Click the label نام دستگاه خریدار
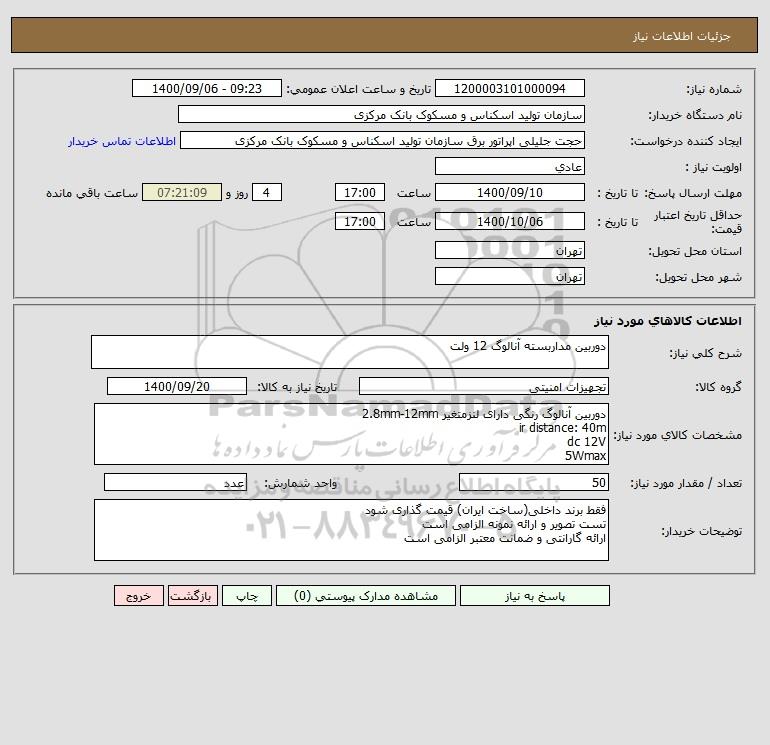The height and width of the screenshot is (745, 770). (695, 115)
